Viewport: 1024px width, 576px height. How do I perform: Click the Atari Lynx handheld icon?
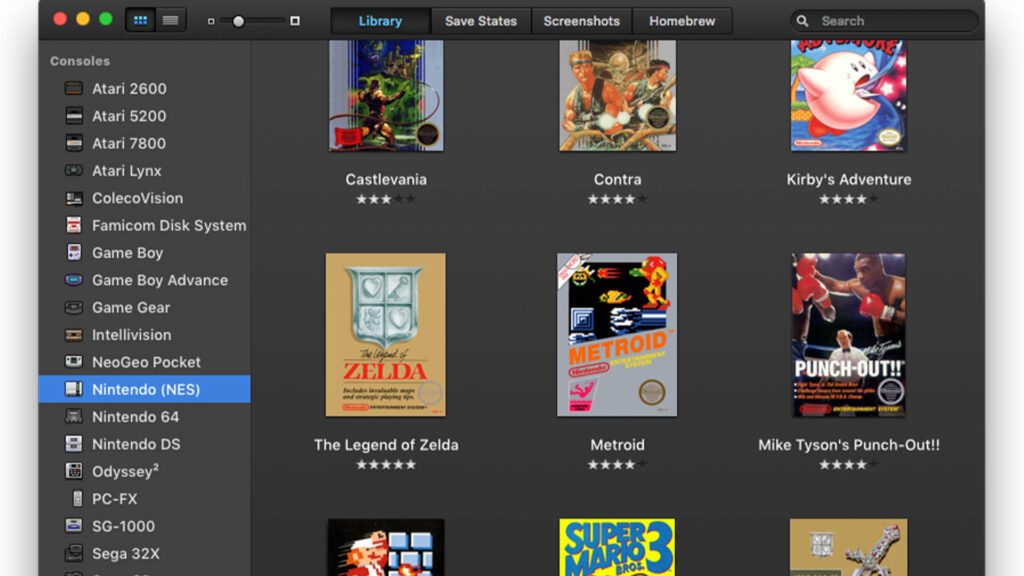pos(74,170)
